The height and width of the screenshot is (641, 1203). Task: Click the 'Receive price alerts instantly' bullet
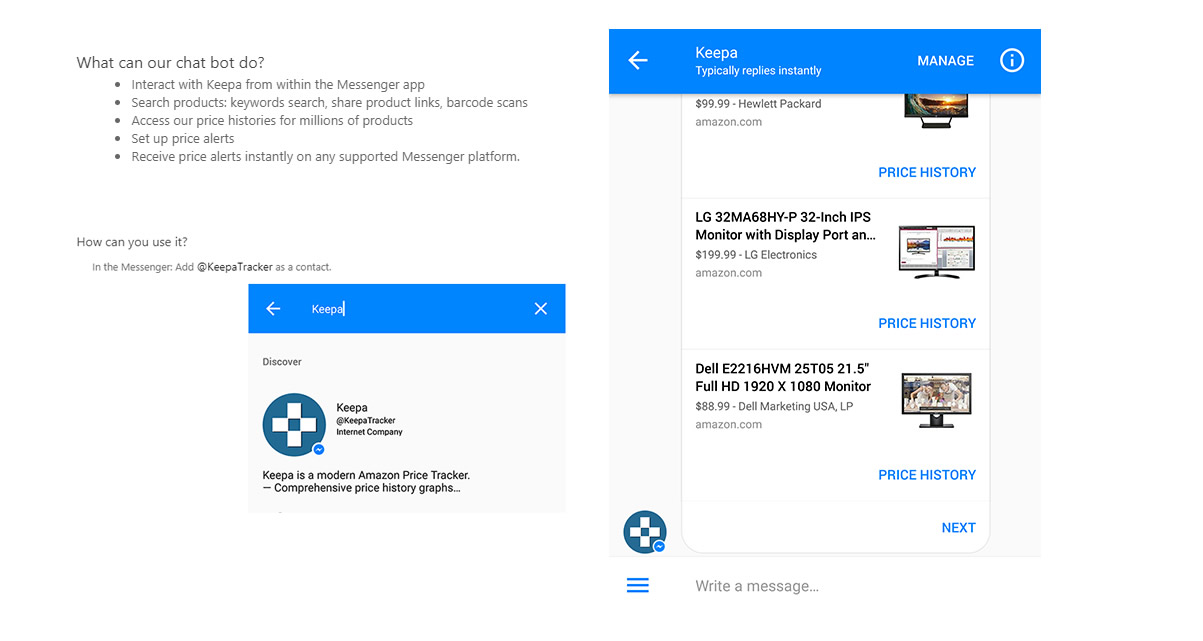(x=325, y=157)
